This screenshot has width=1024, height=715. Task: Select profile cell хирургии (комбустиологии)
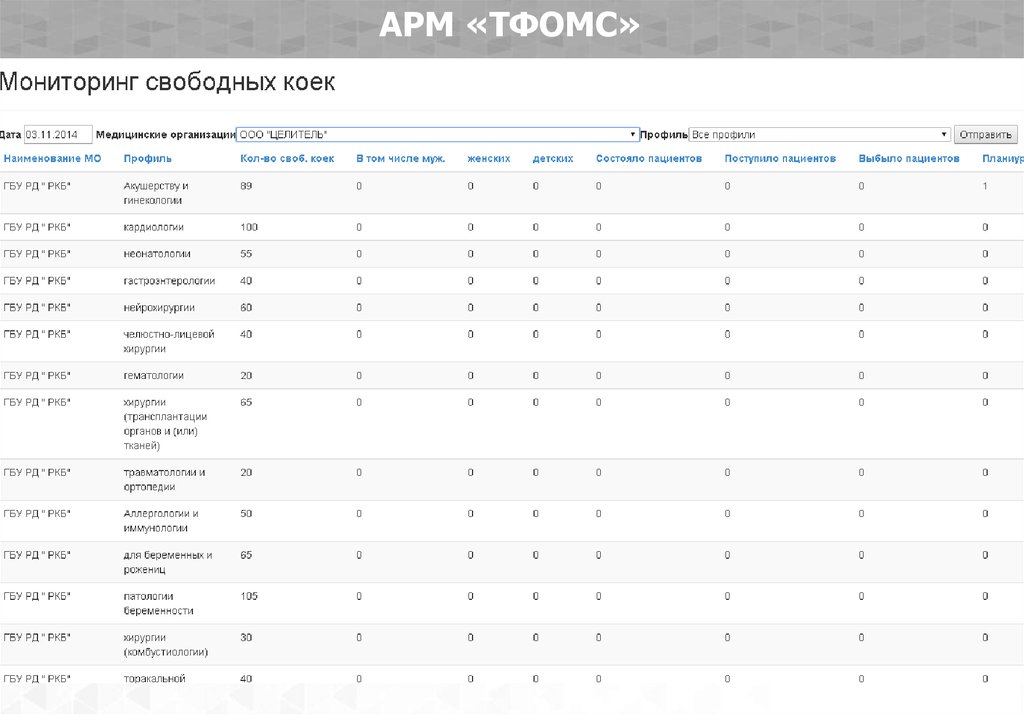click(x=165, y=644)
